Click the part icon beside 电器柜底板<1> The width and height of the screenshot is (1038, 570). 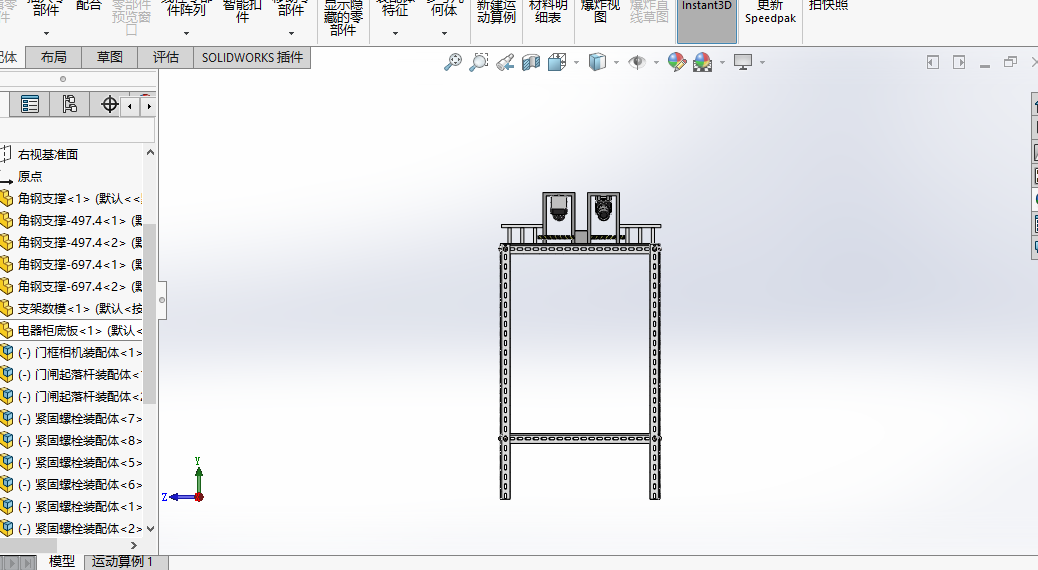(6, 330)
